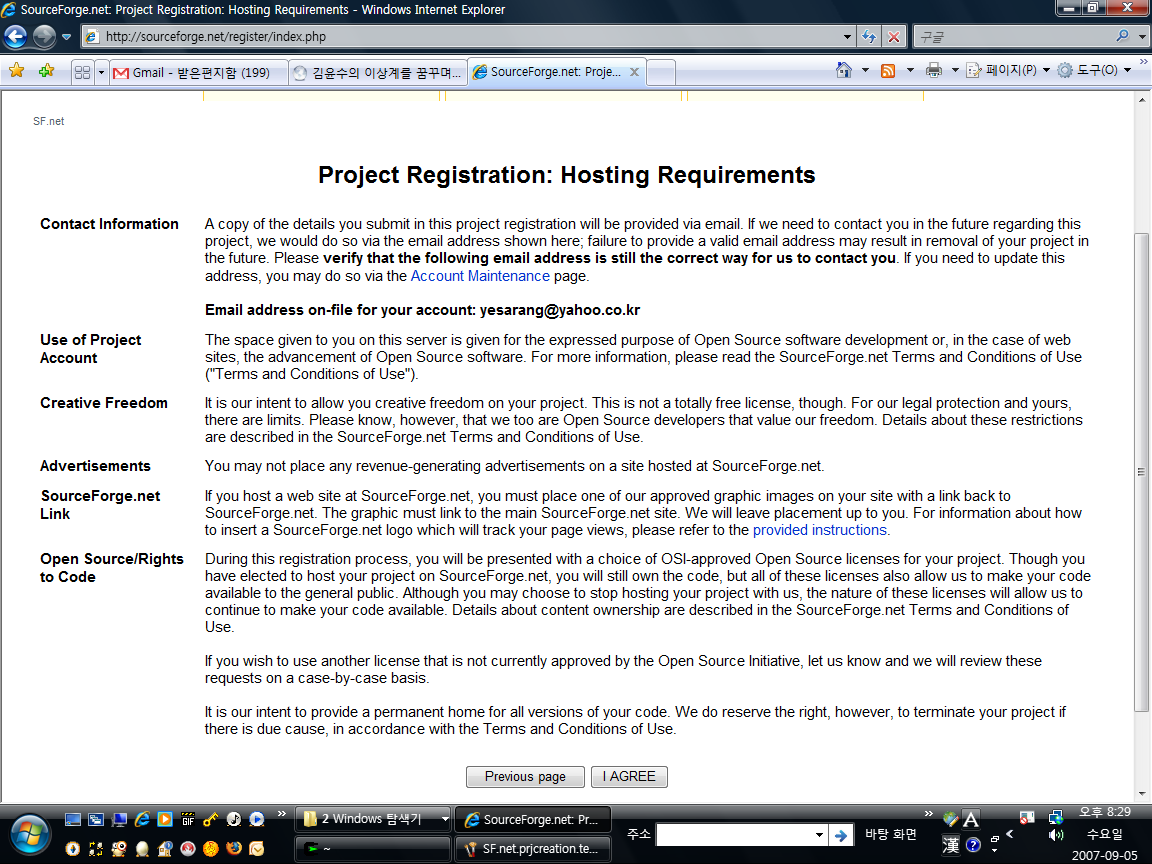This screenshot has width=1152, height=864.
Task: Click the volume speaker tray icon
Action: (x=1056, y=835)
